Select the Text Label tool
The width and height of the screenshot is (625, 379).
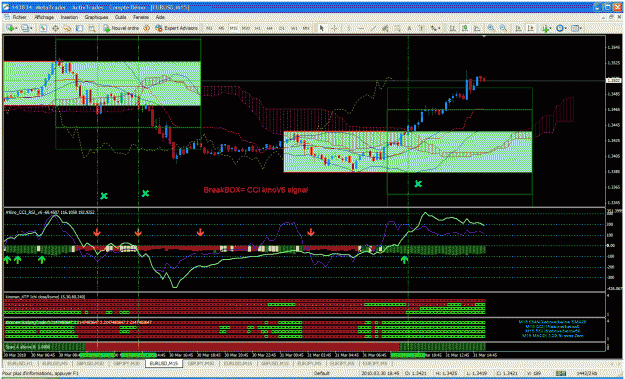421,28
